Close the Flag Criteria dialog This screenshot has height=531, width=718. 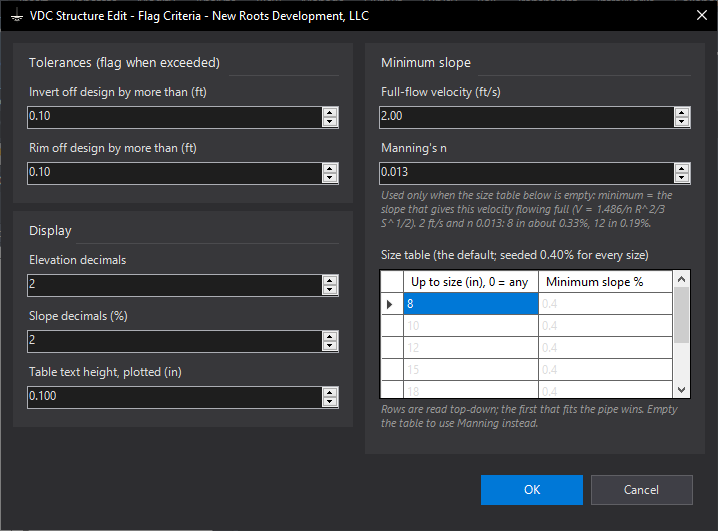(702, 16)
